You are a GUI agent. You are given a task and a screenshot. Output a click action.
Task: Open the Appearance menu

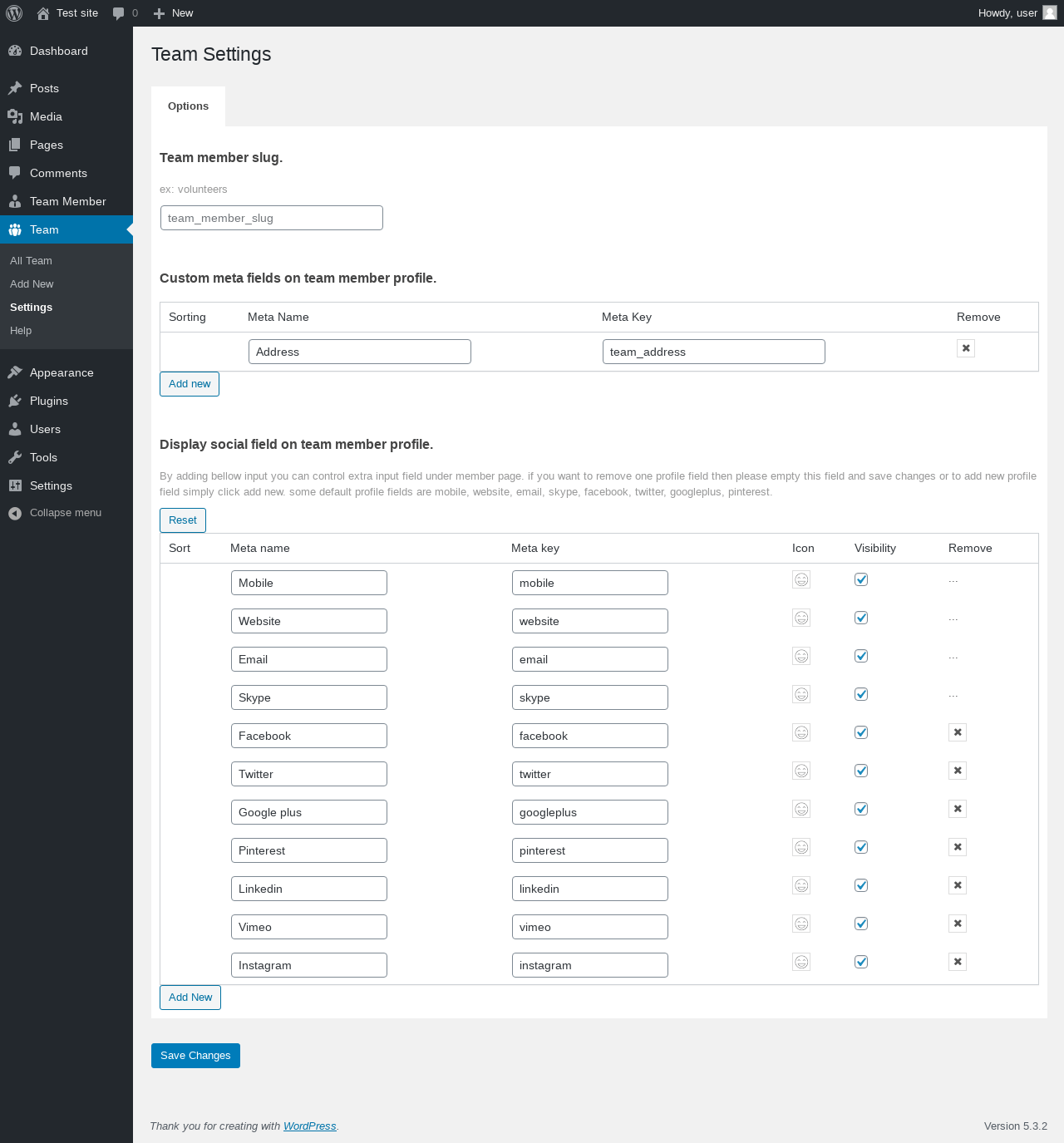(x=66, y=372)
